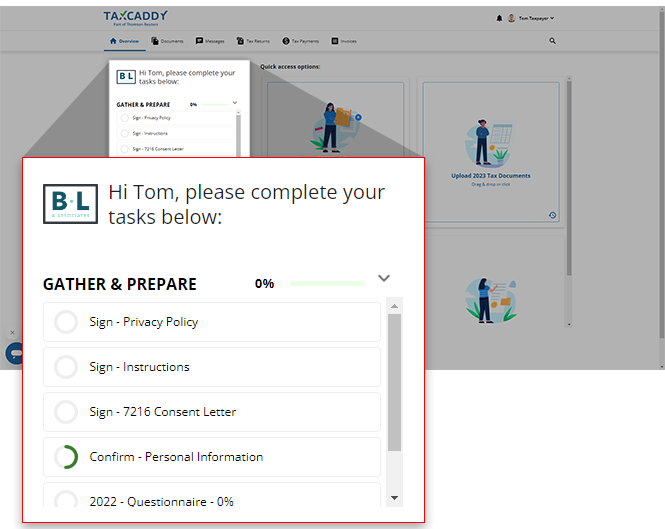Click enlarged task list scrollbar down arrow
The height and width of the screenshot is (529, 665).
click(x=394, y=498)
